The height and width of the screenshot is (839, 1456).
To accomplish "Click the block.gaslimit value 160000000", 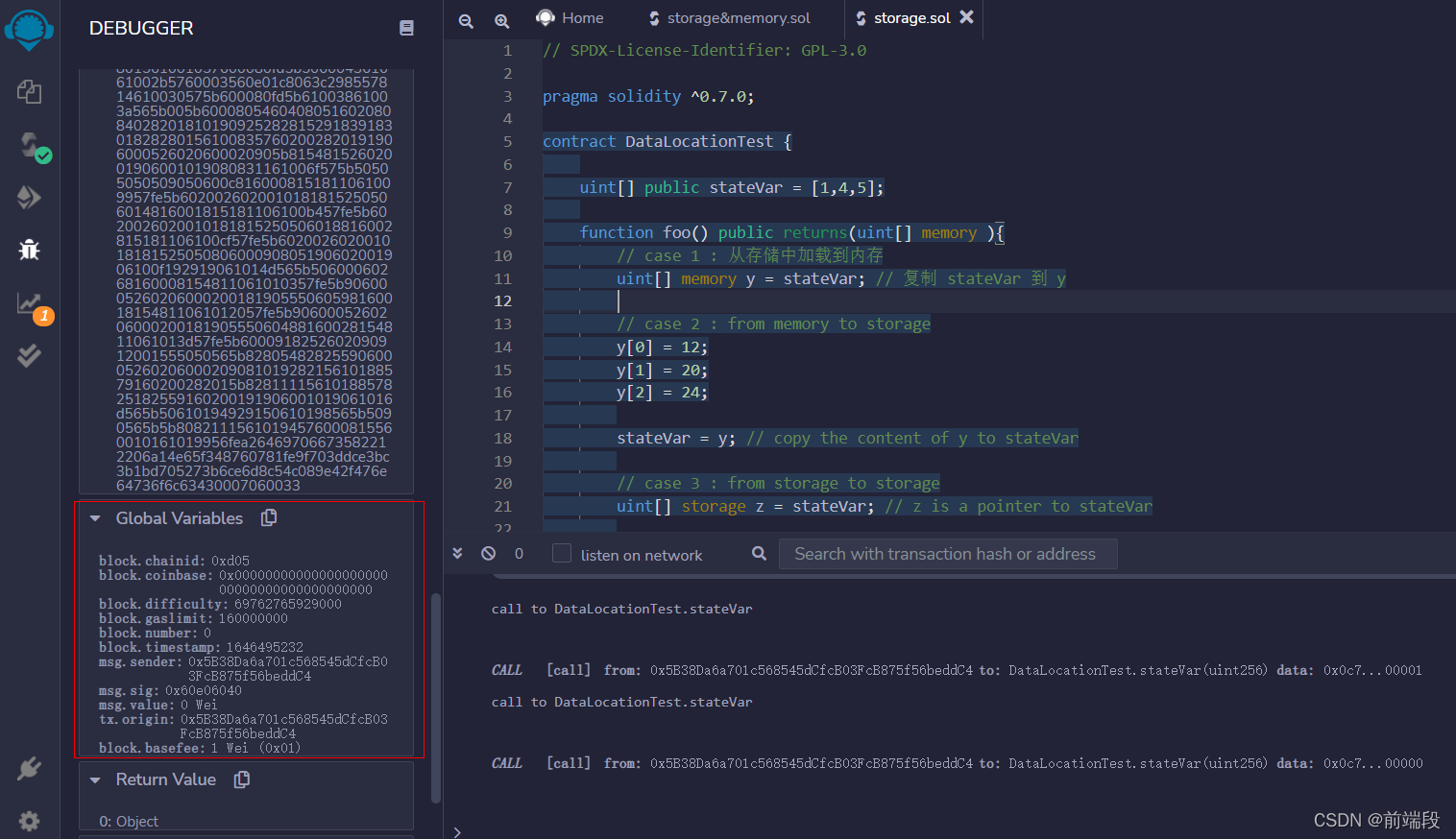I will [x=253, y=618].
